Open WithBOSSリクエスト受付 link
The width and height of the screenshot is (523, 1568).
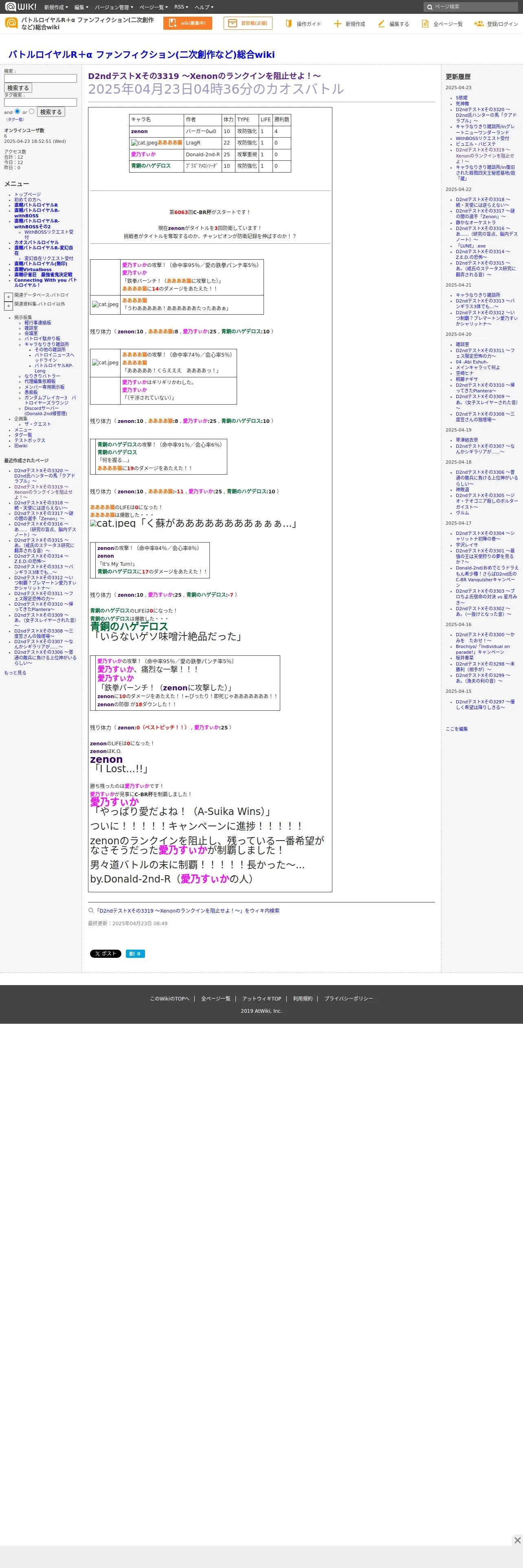[49, 234]
